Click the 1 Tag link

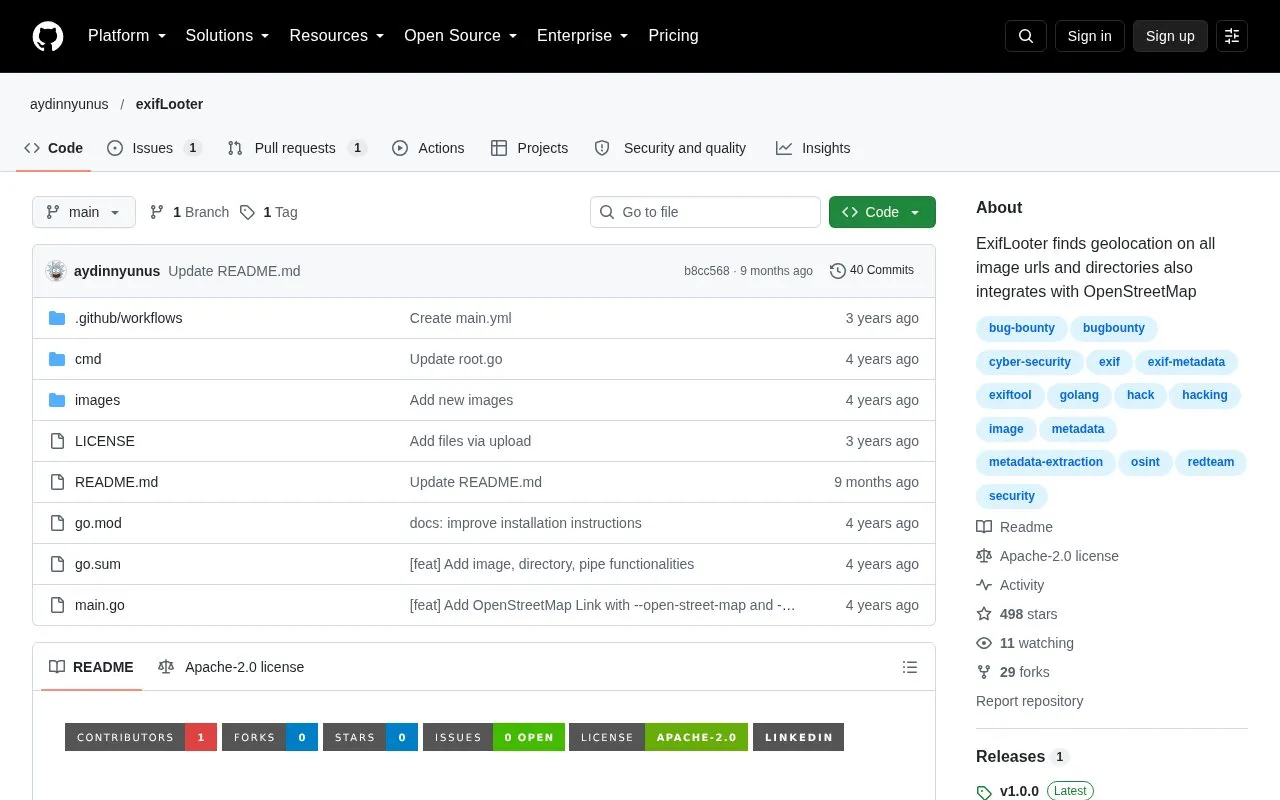tap(269, 212)
